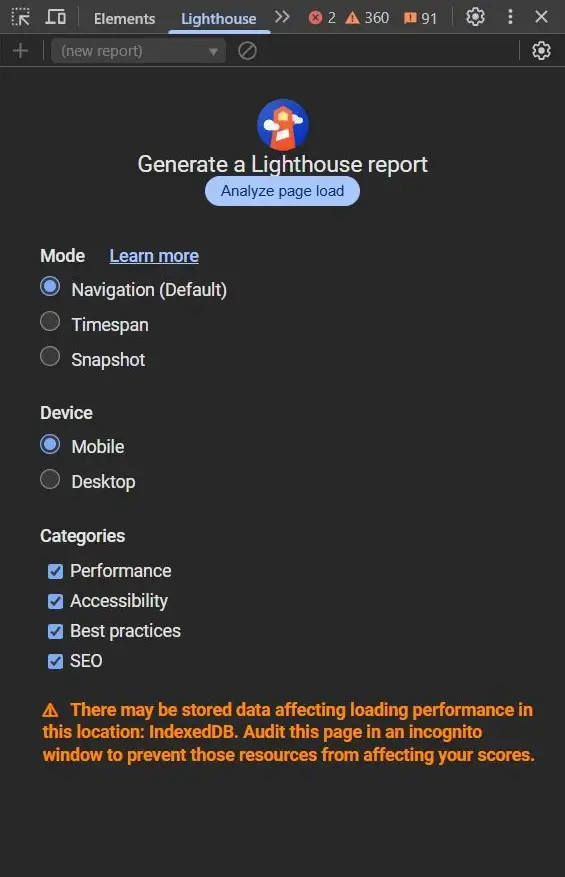Viewport: 565px width, 877px height.
Task: Open DevTools settings gear in top bar
Action: [475, 17]
